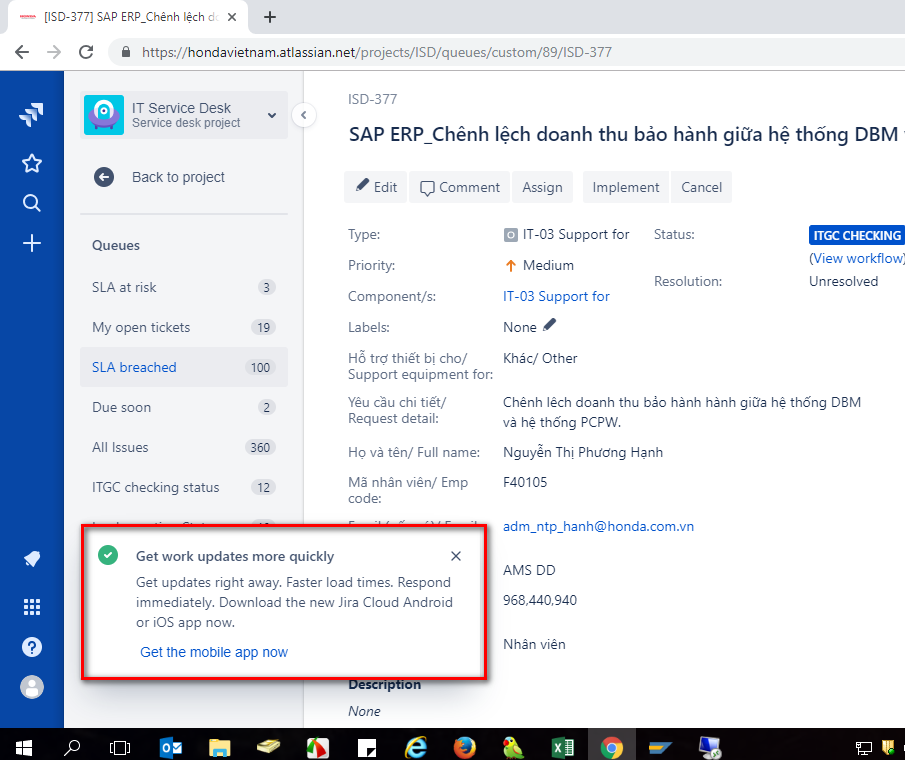Open Windows taskbar search

coord(72,748)
